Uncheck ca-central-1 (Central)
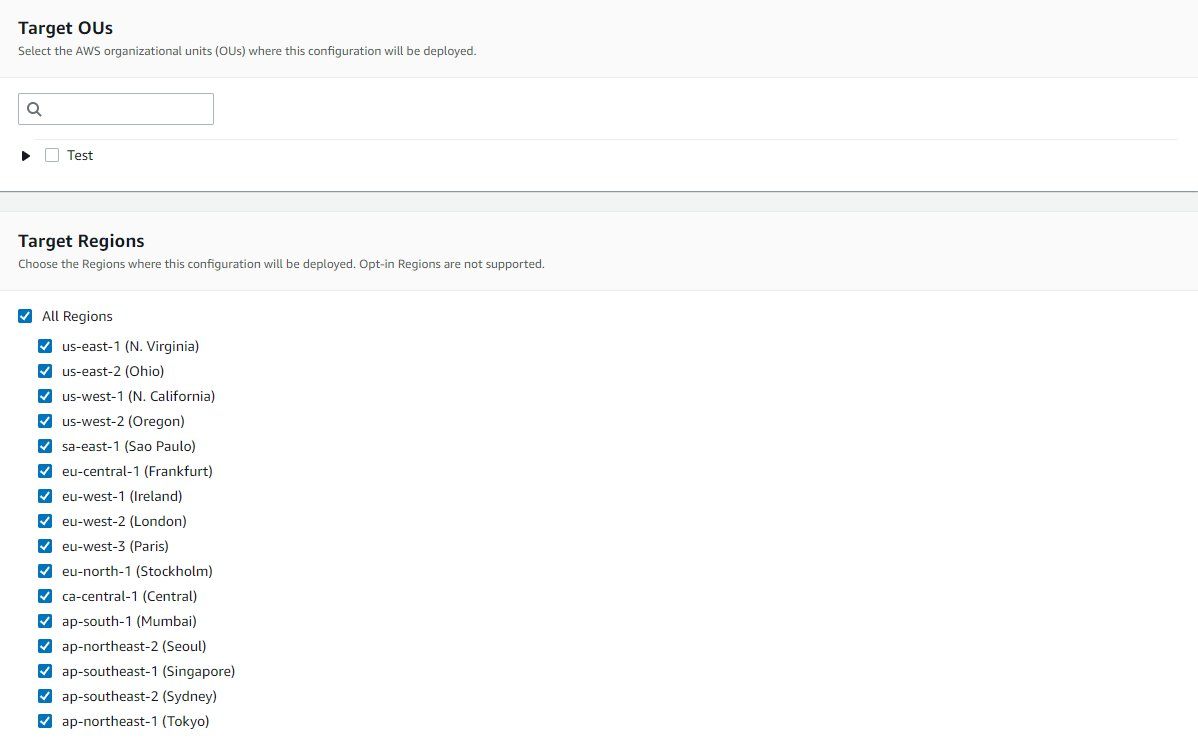Screen dimensions: 1198x750 [x=45, y=595]
